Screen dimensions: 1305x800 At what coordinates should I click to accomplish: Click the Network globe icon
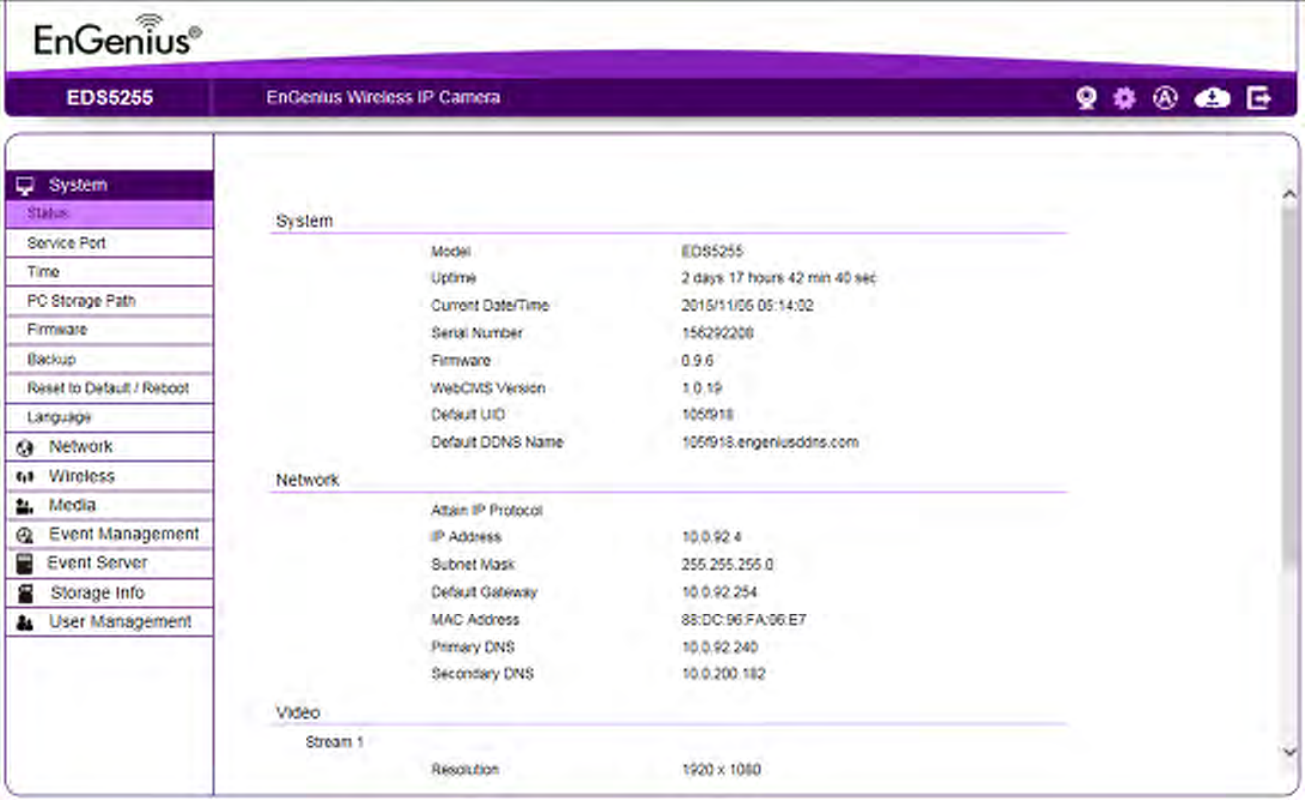tap(25, 449)
